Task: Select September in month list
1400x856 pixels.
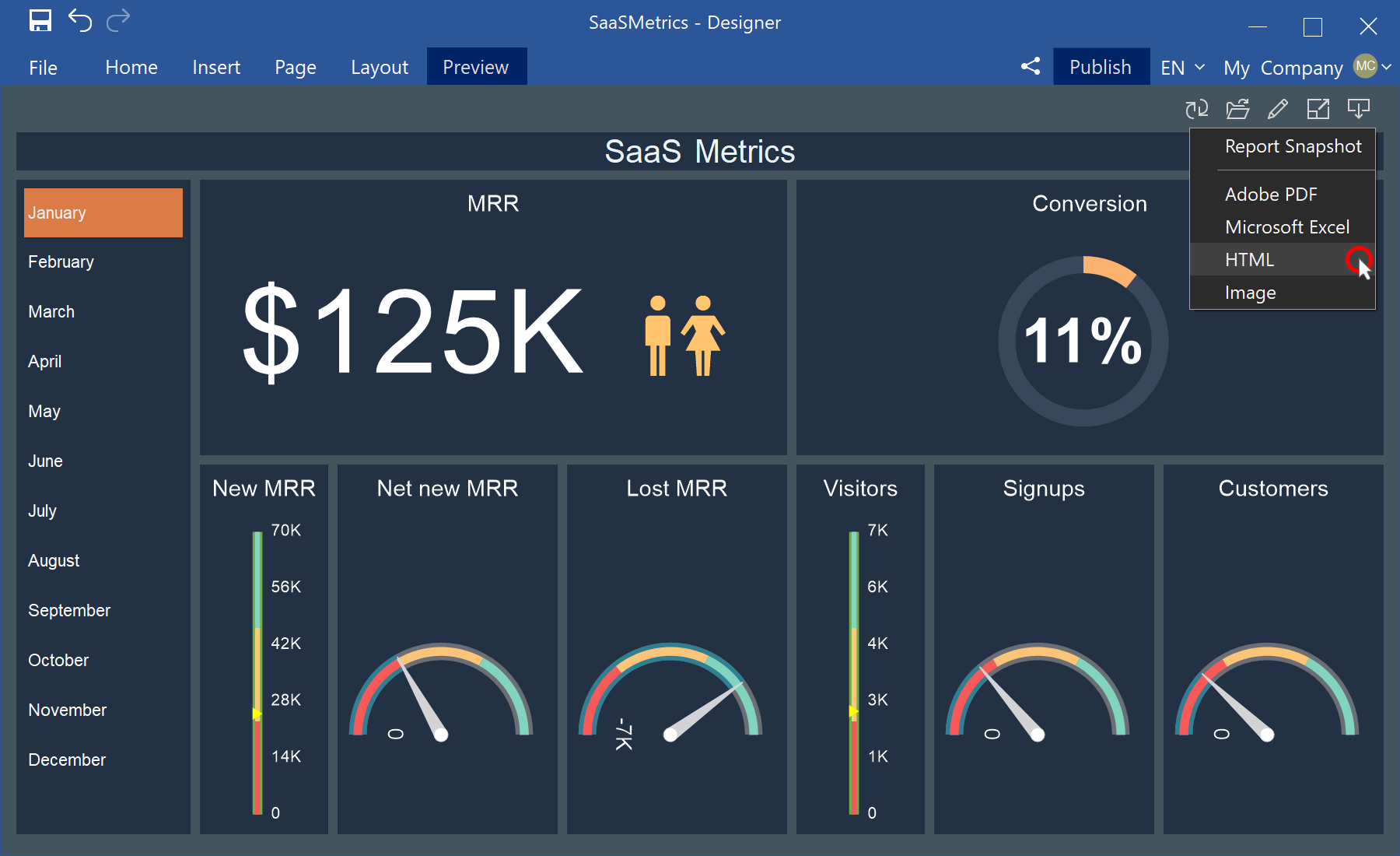Action: pos(103,611)
